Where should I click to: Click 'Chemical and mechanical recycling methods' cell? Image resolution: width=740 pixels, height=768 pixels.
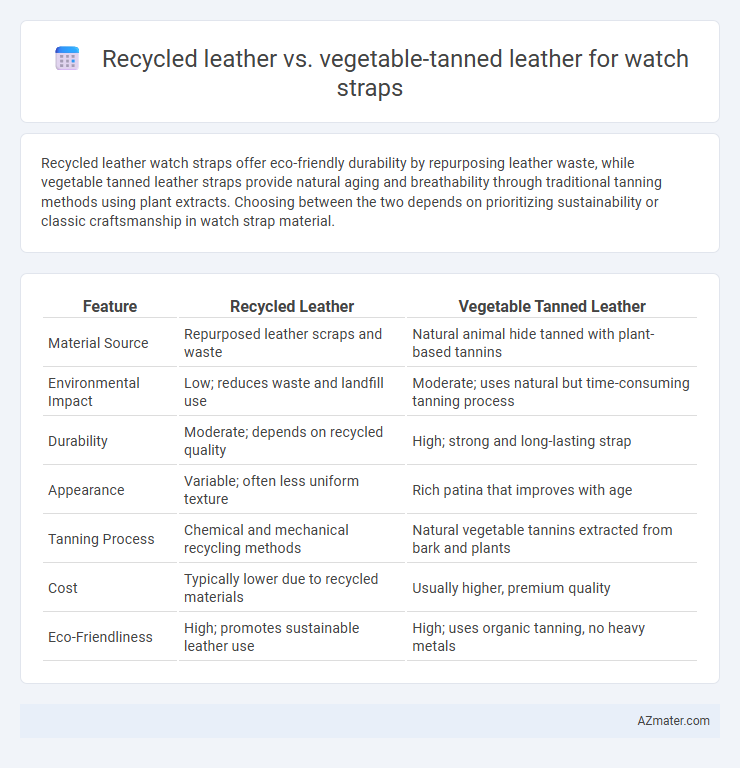click(266, 539)
